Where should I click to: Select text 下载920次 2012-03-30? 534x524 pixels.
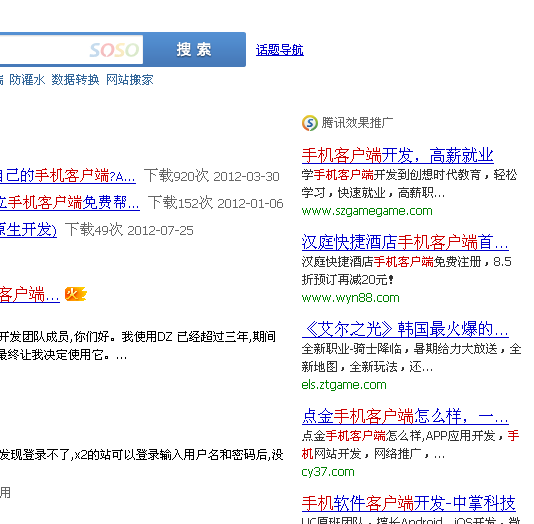pos(211,176)
